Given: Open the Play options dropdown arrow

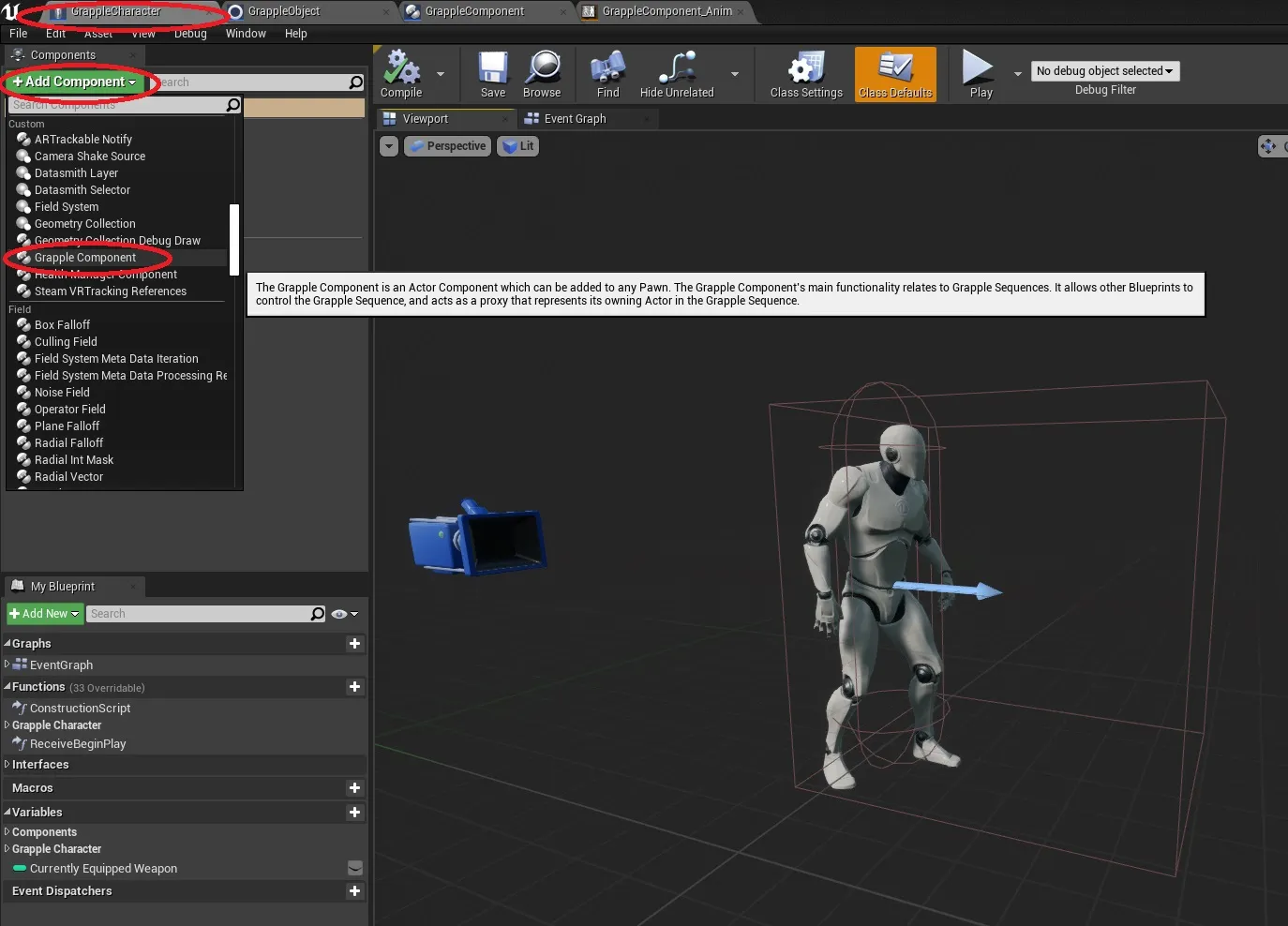Looking at the screenshot, I should click(x=1018, y=74).
